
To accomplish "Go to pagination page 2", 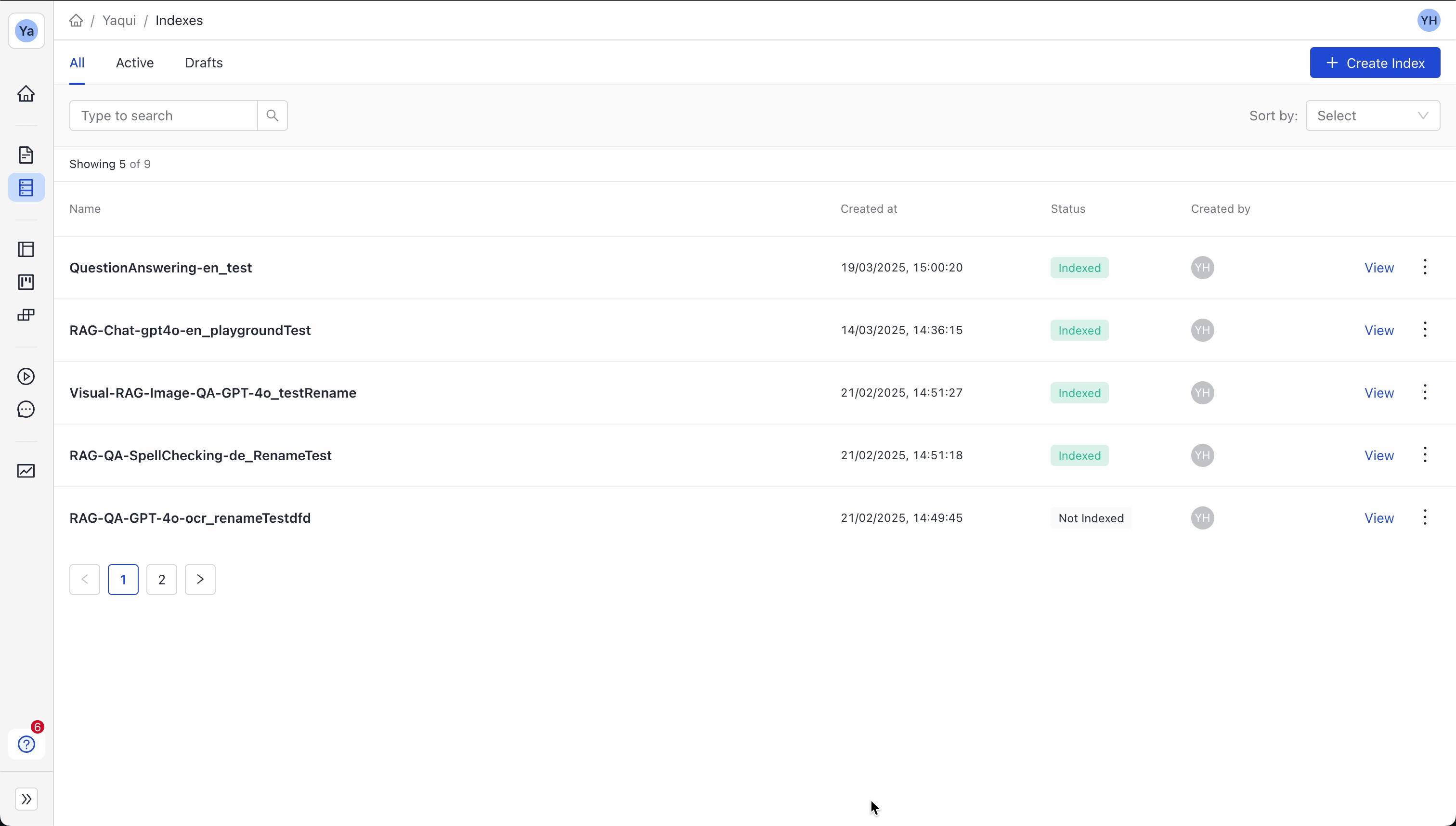I will (162, 579).
